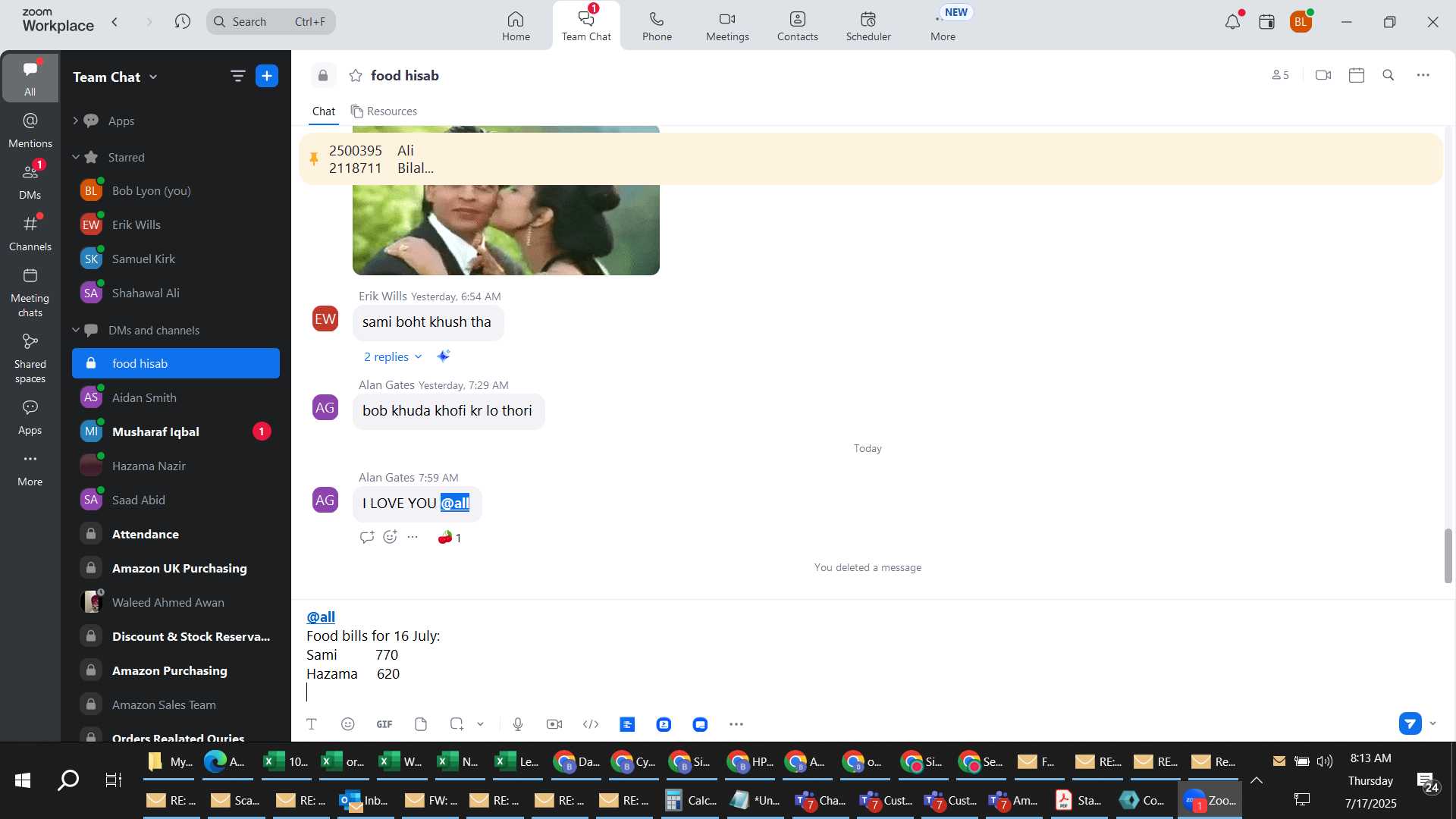Schedule meeting via header calendar icon

click(x=1357, y=75)
